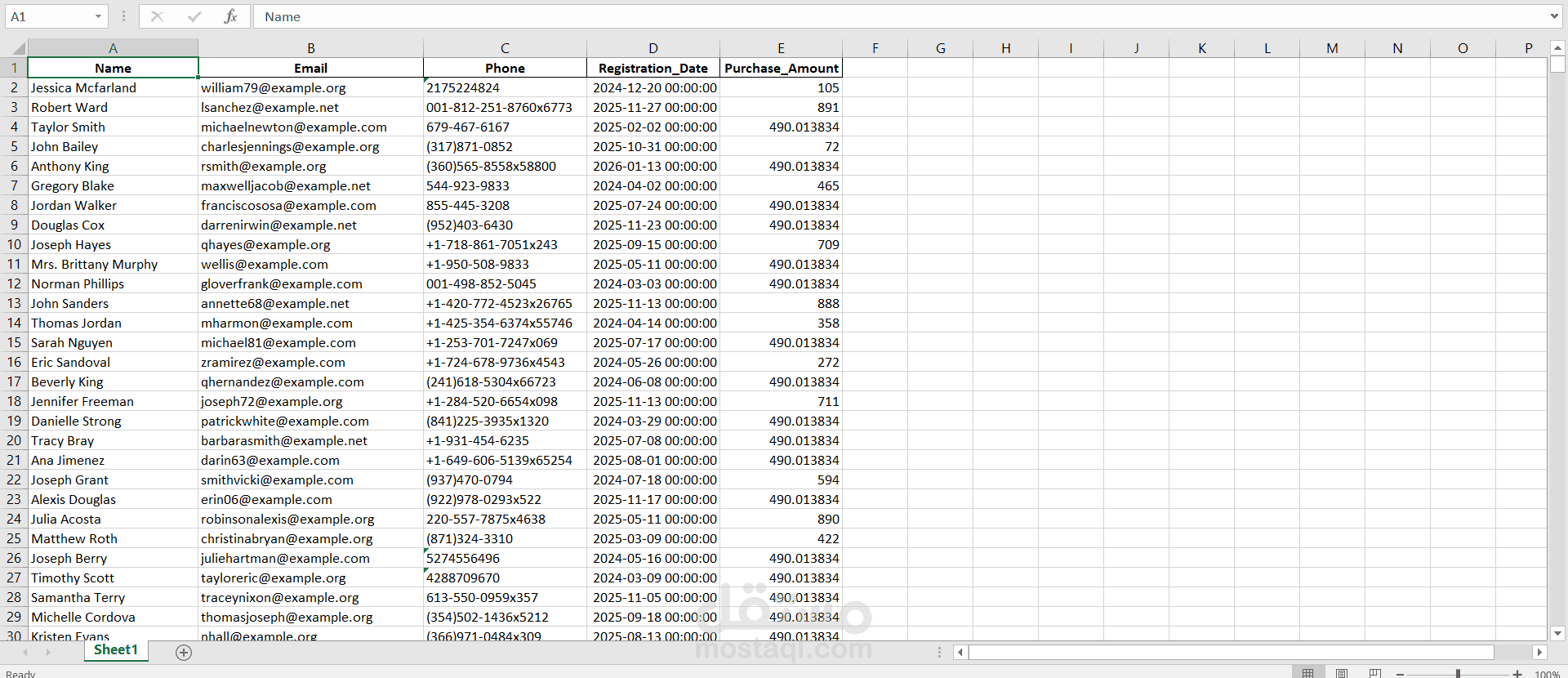Click the vertical scrollbar down arrow
The width and height of the screenshot is (1568, 678).
pos(1557,633)
